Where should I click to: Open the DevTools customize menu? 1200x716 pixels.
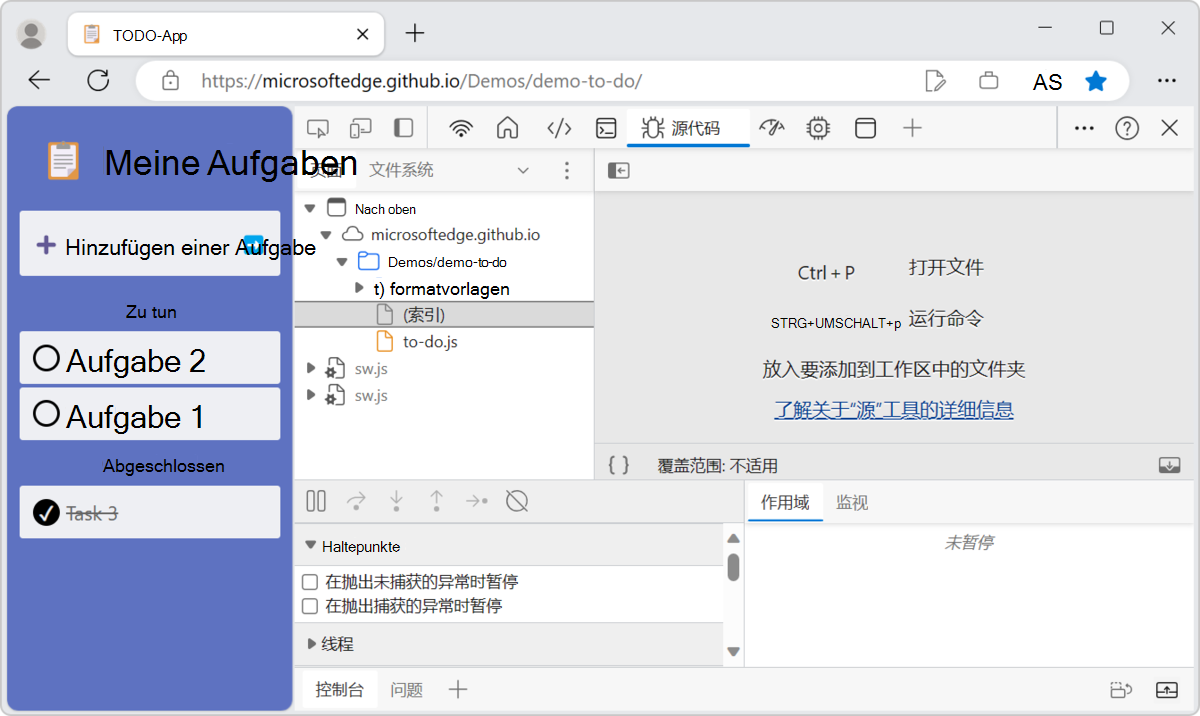click(1083, 128)
